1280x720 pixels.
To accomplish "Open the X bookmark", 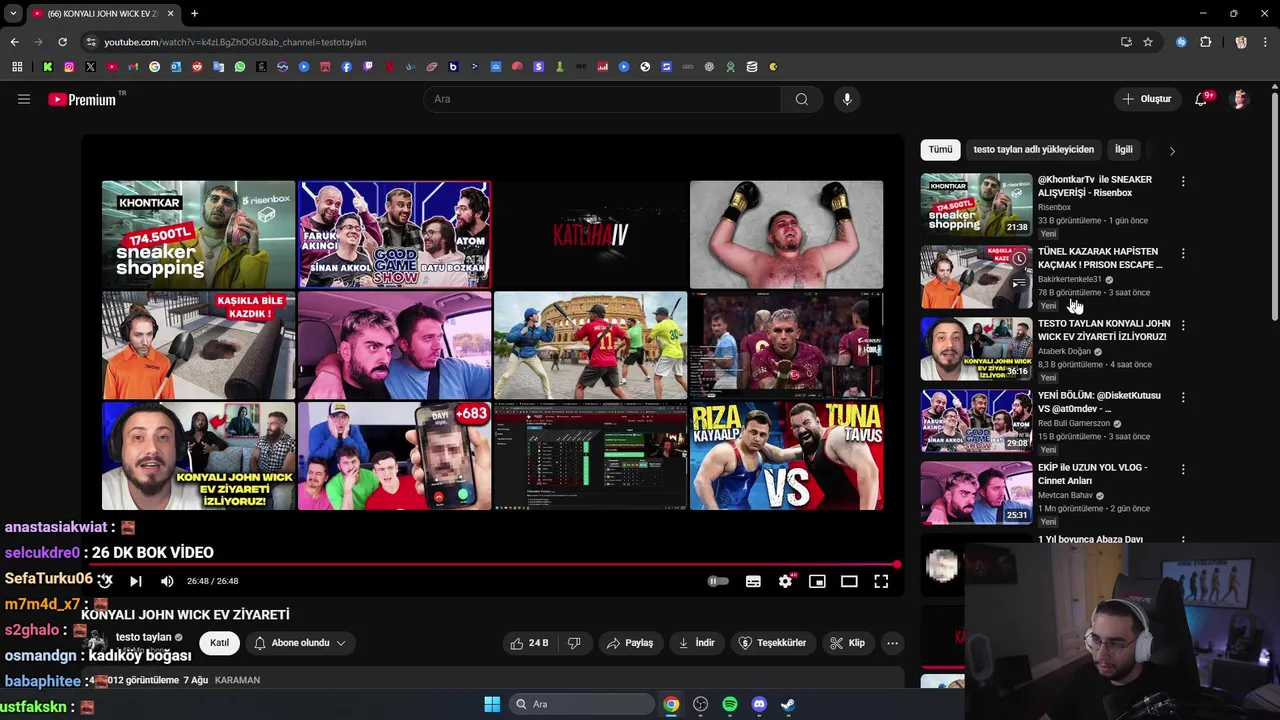I will coord(90,67).
